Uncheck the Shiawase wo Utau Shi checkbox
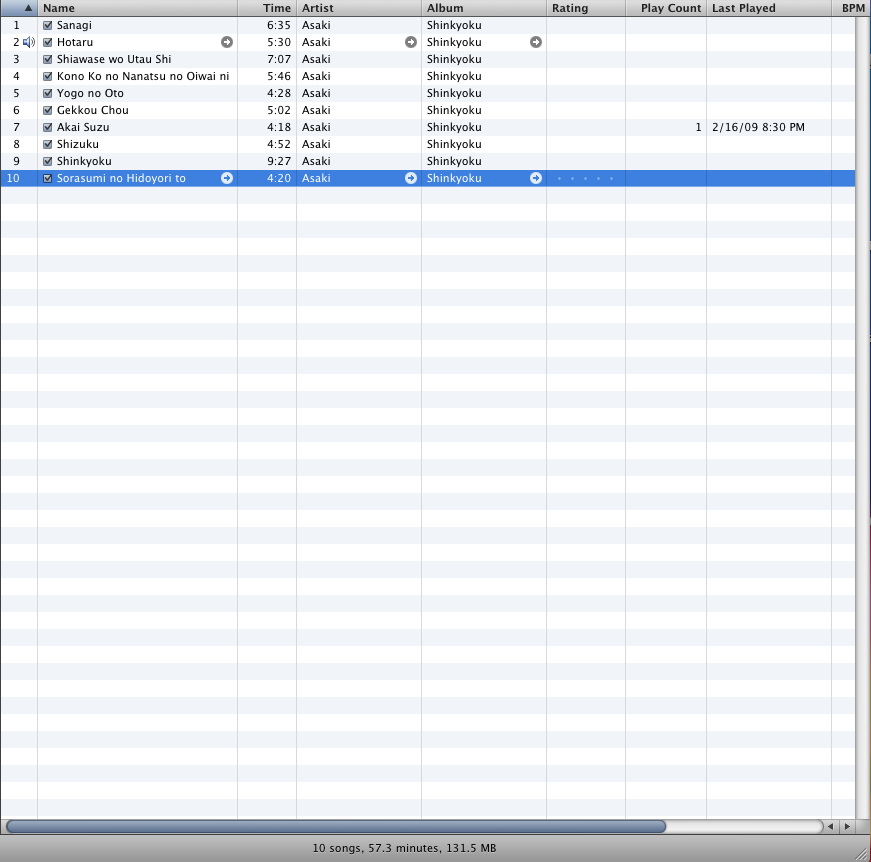Image resolution: width=871 pixels, height=862 pixels. tap(48, 59)
